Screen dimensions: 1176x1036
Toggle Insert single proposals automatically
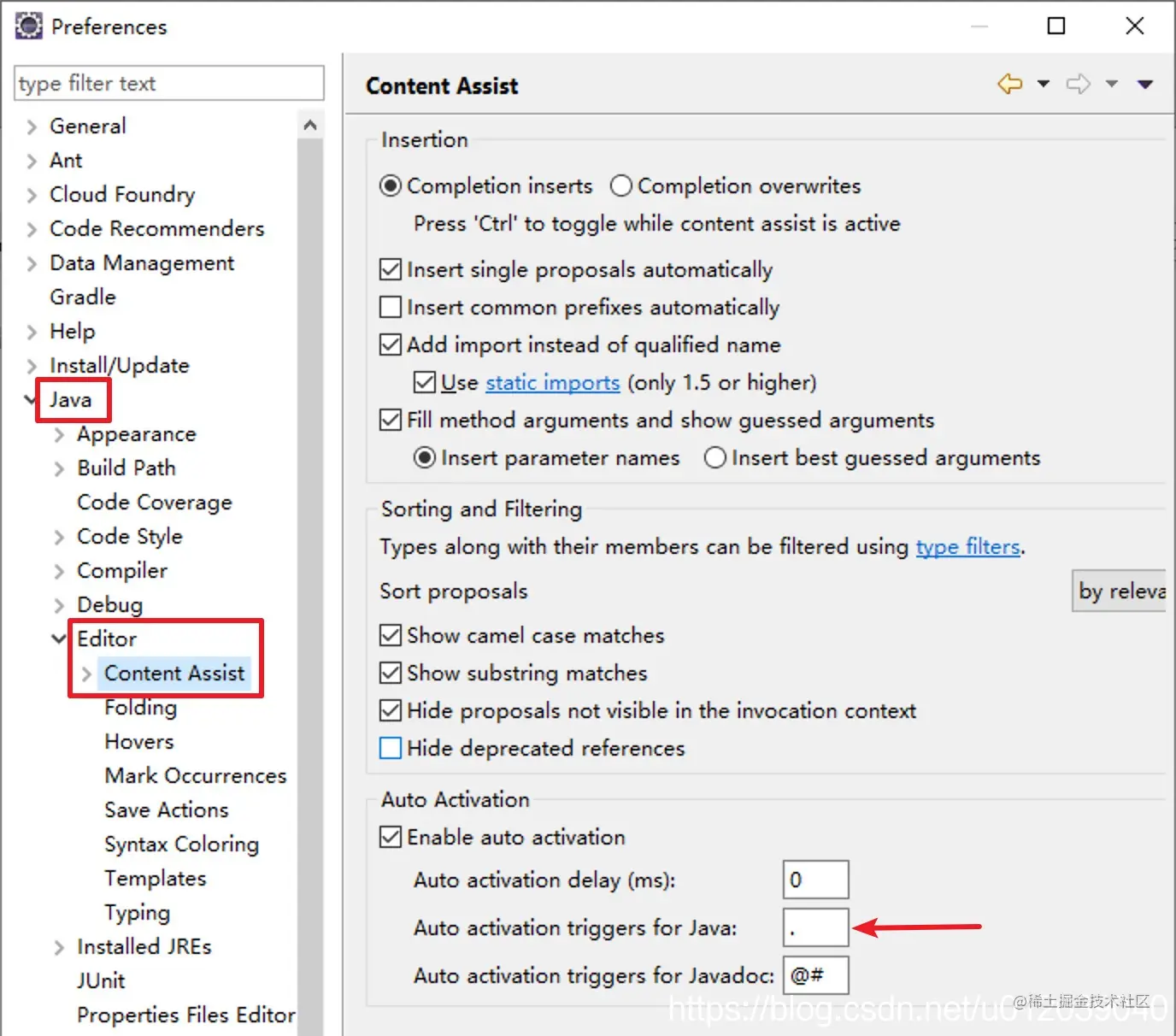tap(391, 269)
